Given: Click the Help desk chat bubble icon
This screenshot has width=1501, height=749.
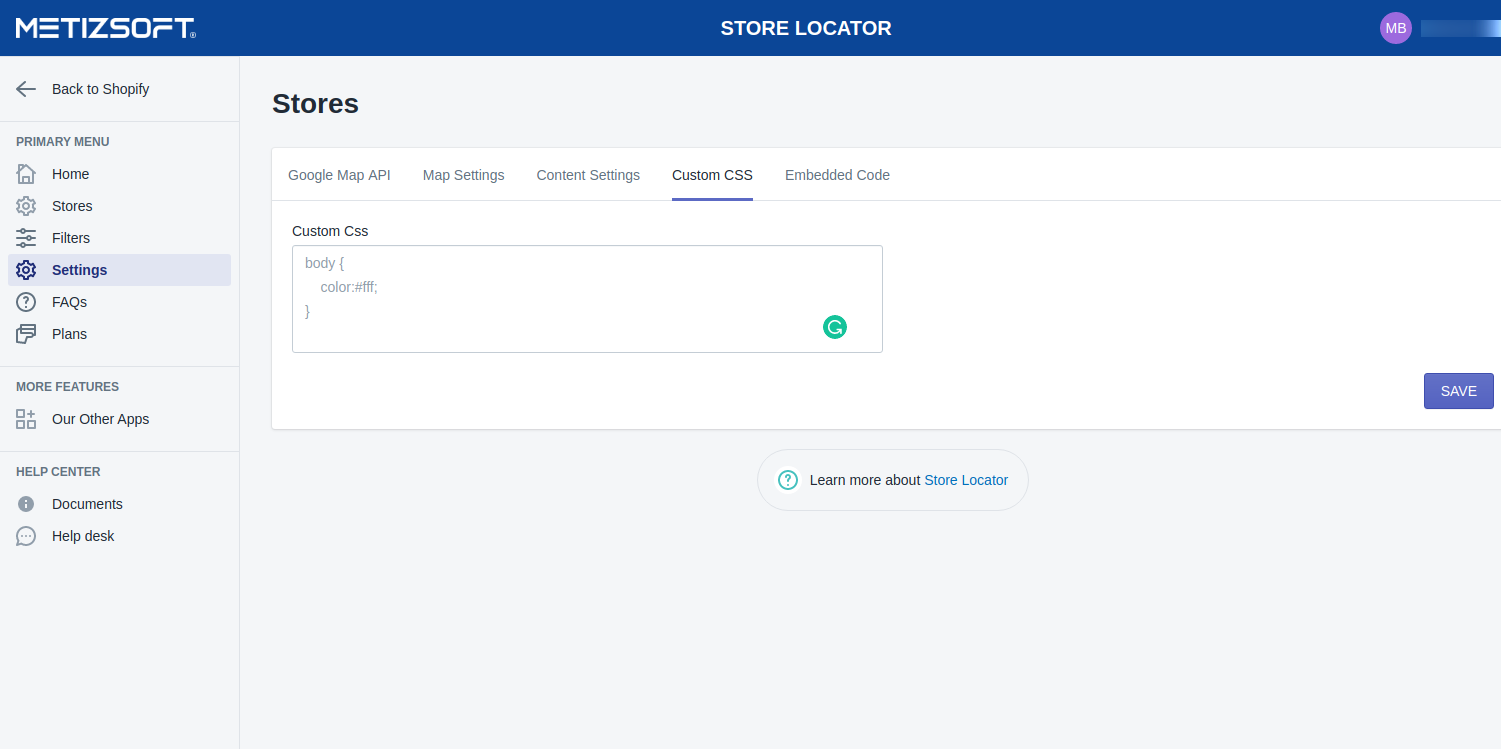Looking at the screenshot, I should click(26, 536).
